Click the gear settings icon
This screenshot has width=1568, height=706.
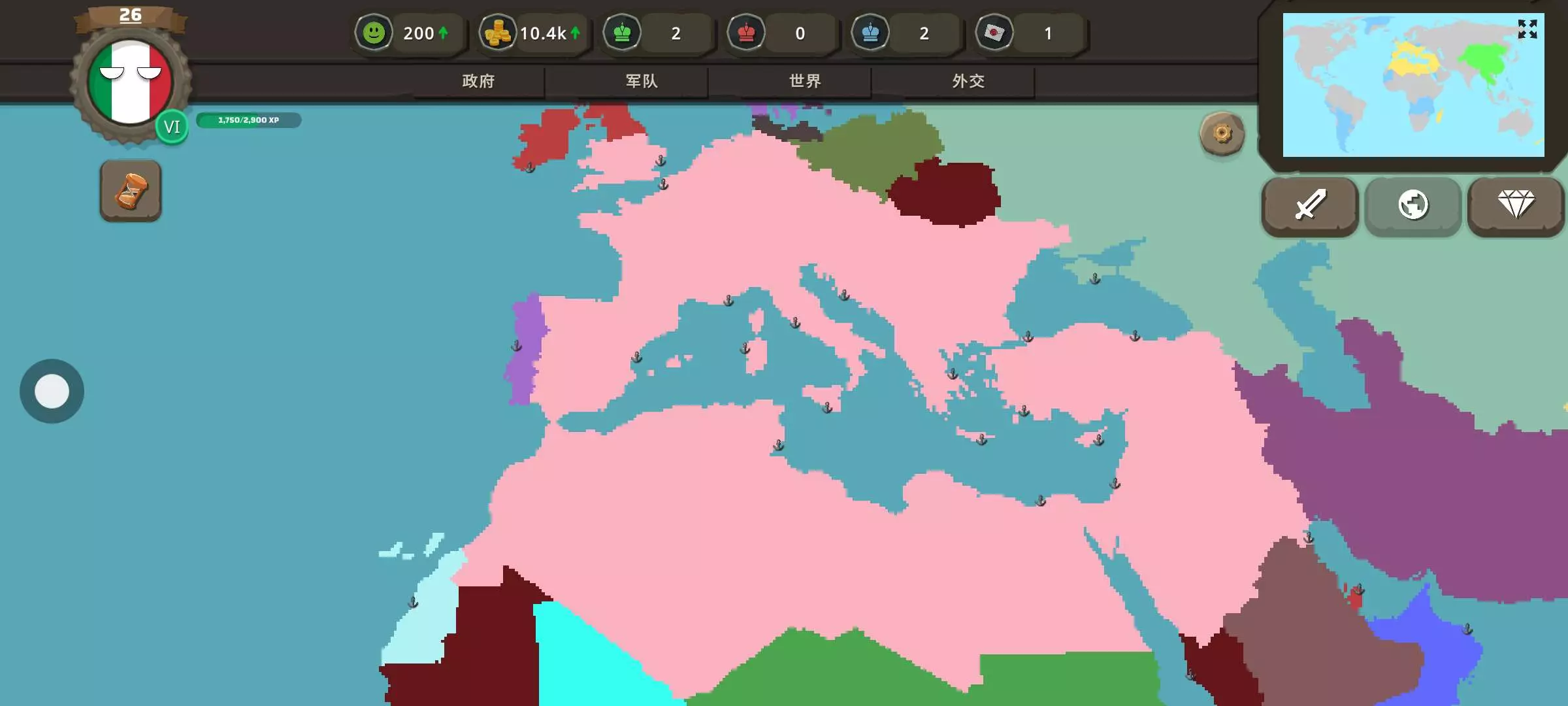pos(1222,134)
